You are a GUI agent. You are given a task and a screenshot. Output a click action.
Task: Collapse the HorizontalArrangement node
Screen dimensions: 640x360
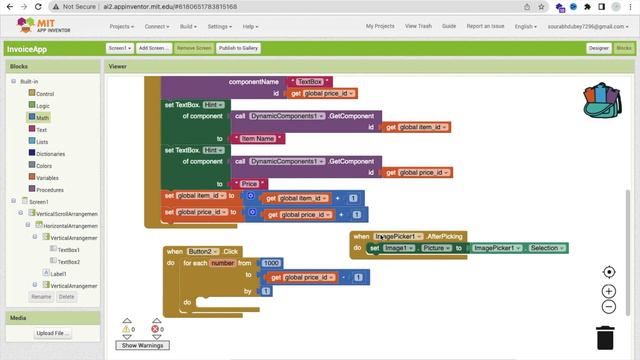pyautogui.click(x=28, y=224)
